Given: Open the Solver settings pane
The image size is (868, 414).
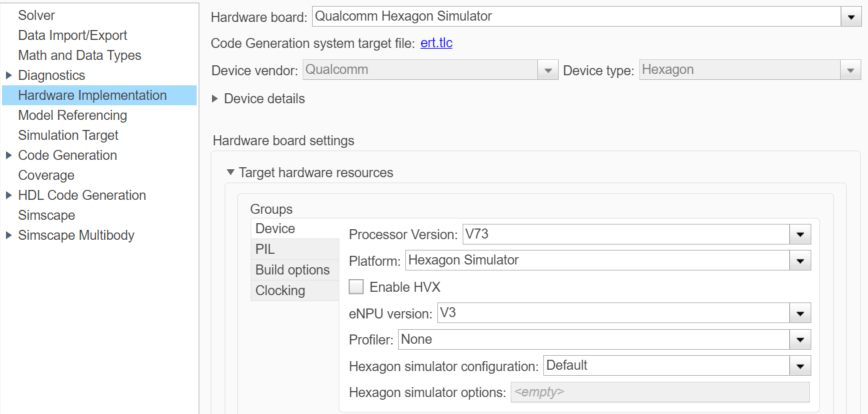Looking at the screenshot, I should pyautogui.click(x=37, y=15).
